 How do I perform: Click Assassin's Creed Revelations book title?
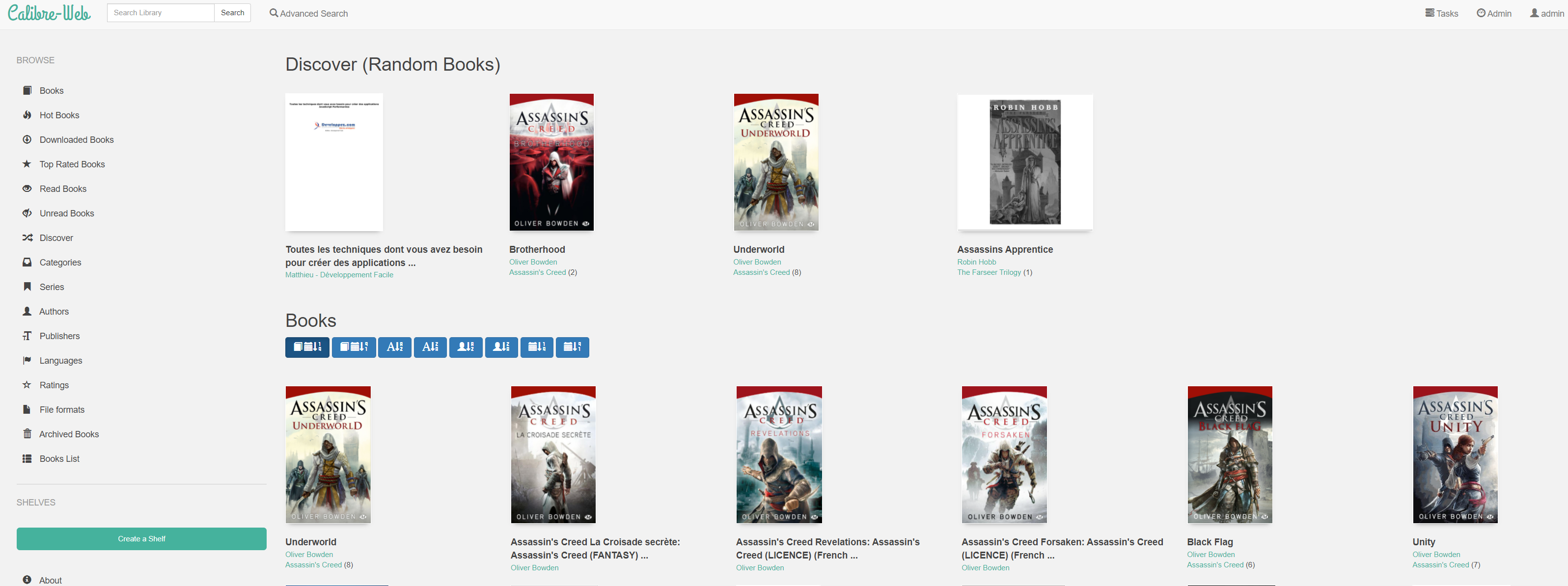(828, 548)
